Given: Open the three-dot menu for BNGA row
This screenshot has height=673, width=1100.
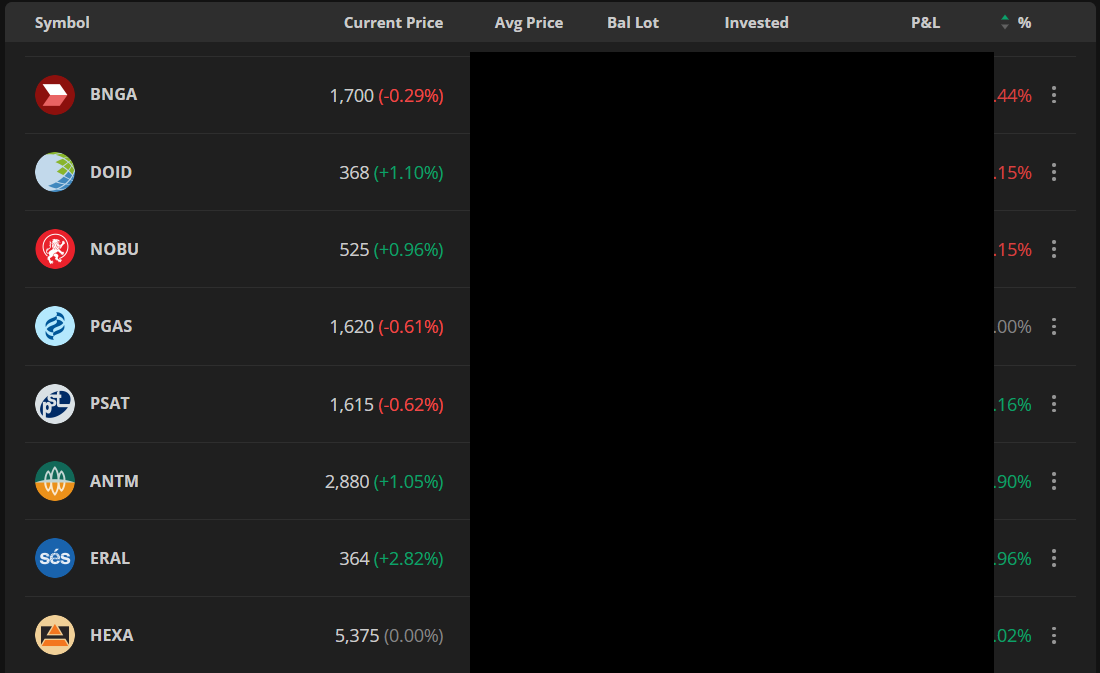Looking at the screenshot, I should point(1053,95).
